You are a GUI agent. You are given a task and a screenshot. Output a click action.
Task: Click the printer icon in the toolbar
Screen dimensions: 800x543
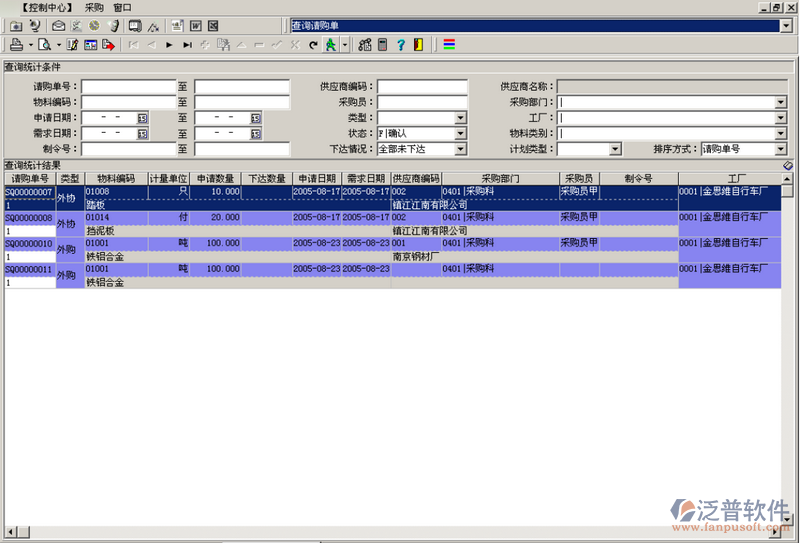(x=16, y=45)
